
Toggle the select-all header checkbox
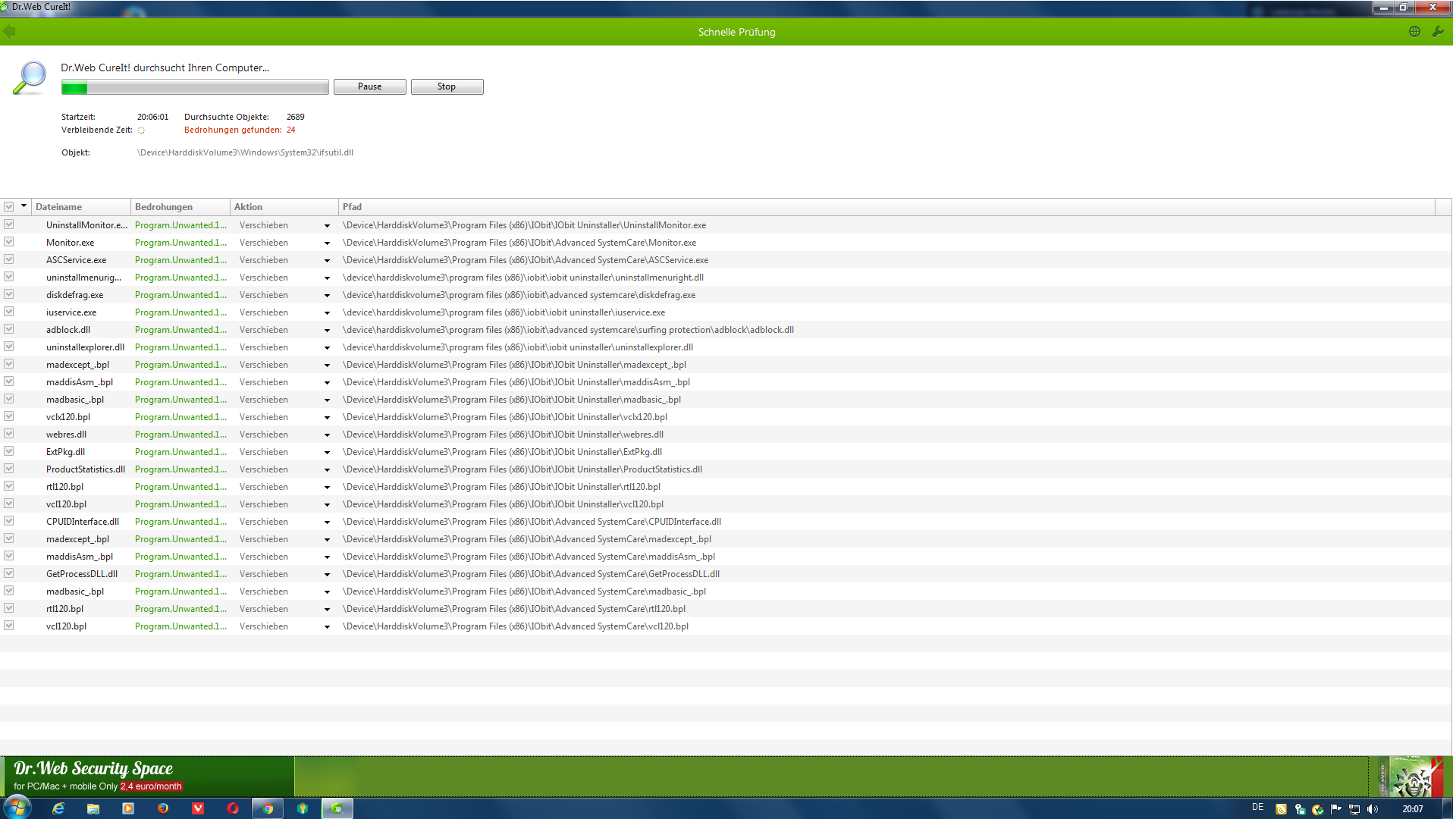click(x=9, y=207)
